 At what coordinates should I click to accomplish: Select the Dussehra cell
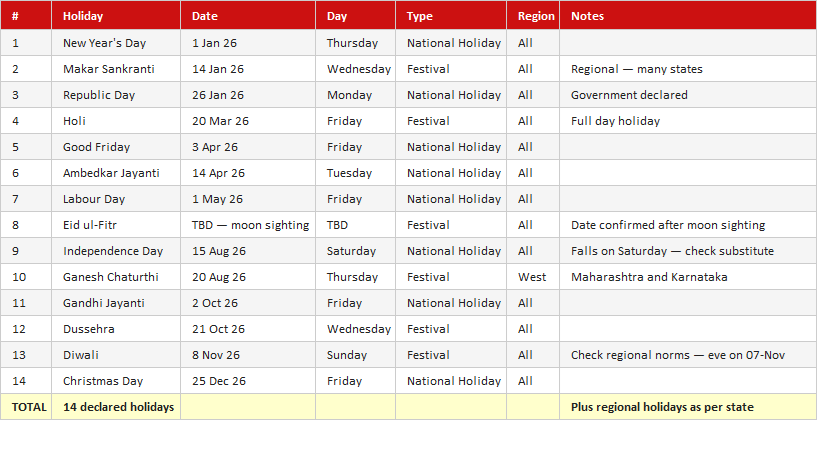(x=116, y=329)
